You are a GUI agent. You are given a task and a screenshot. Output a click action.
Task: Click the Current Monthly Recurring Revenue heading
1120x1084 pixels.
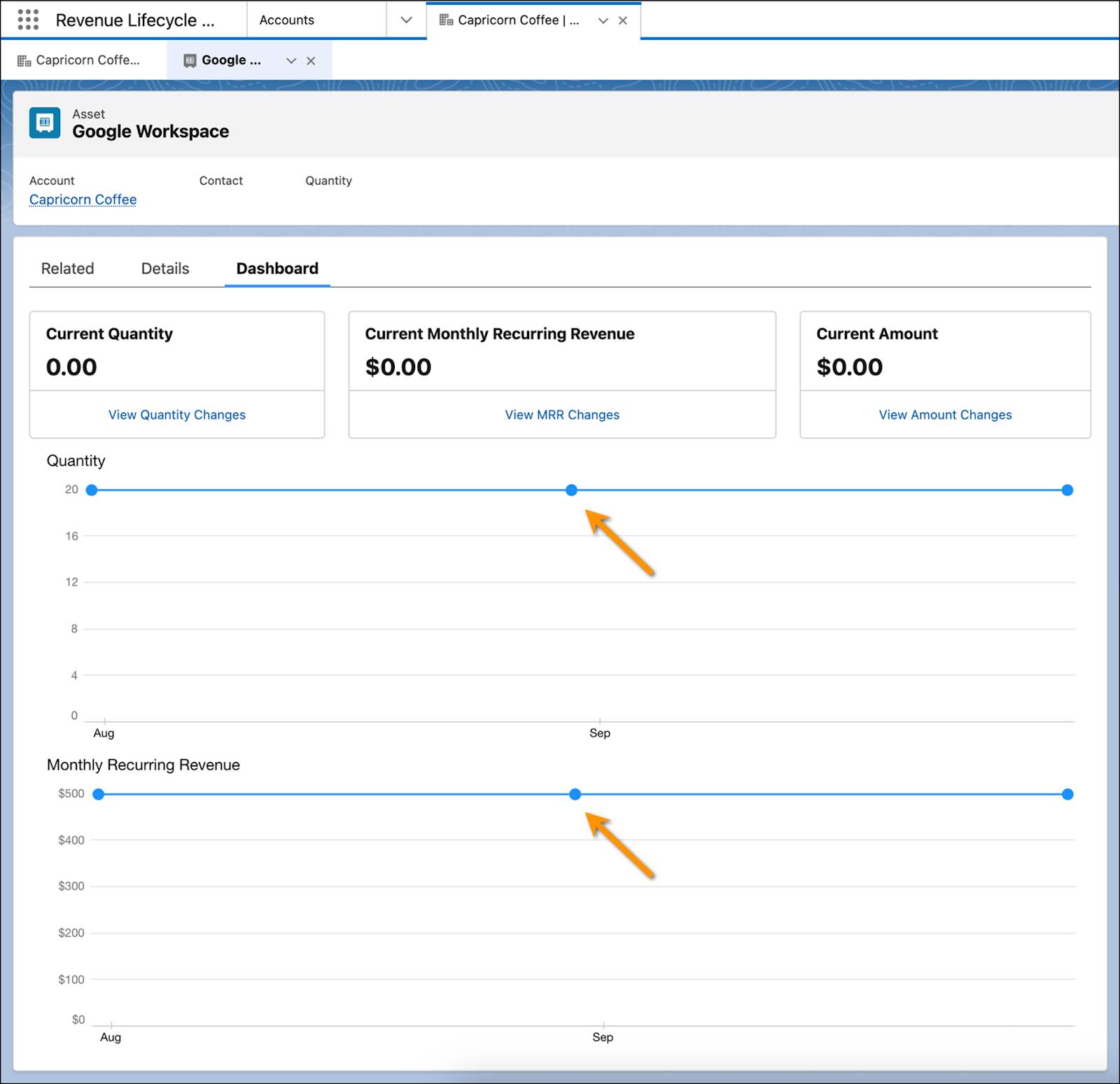(500, 334)
